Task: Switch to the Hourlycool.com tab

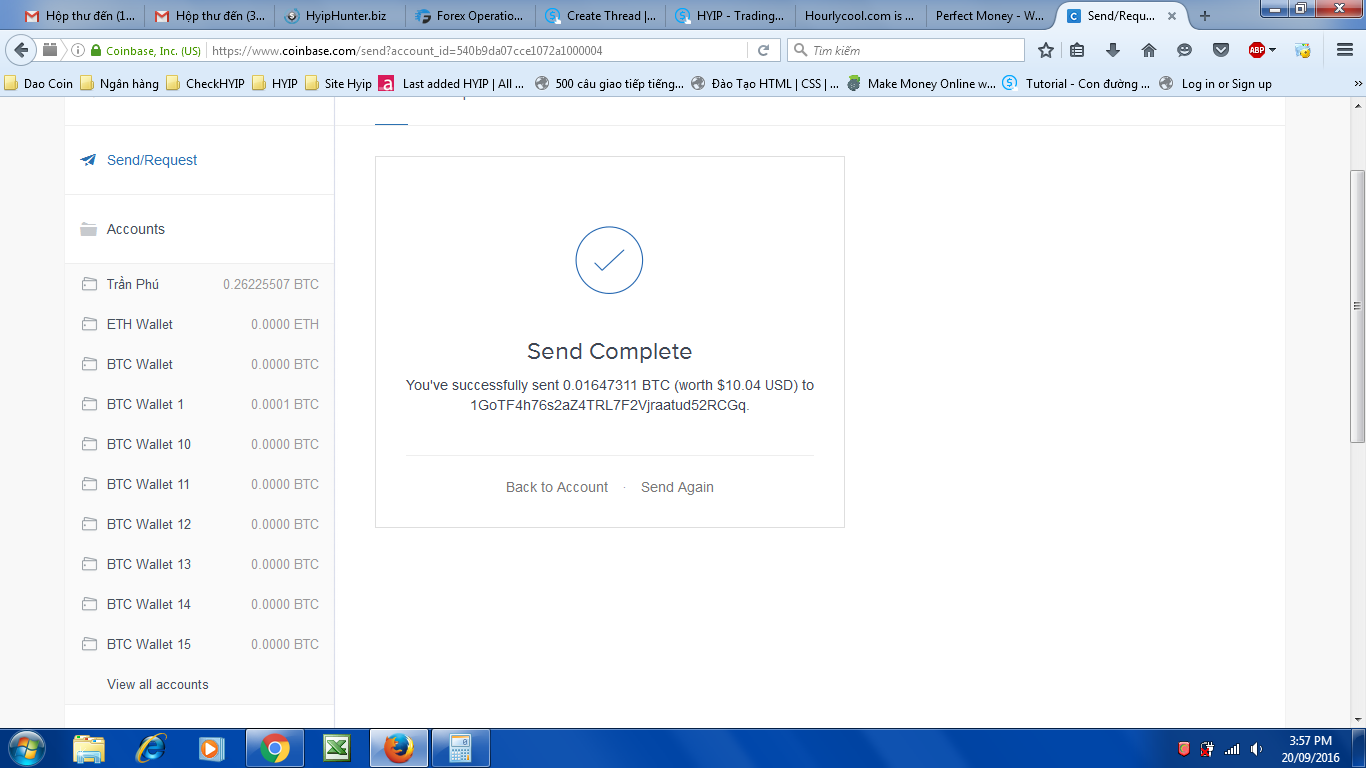Action: pyautogui.click(x=860, y=16)
